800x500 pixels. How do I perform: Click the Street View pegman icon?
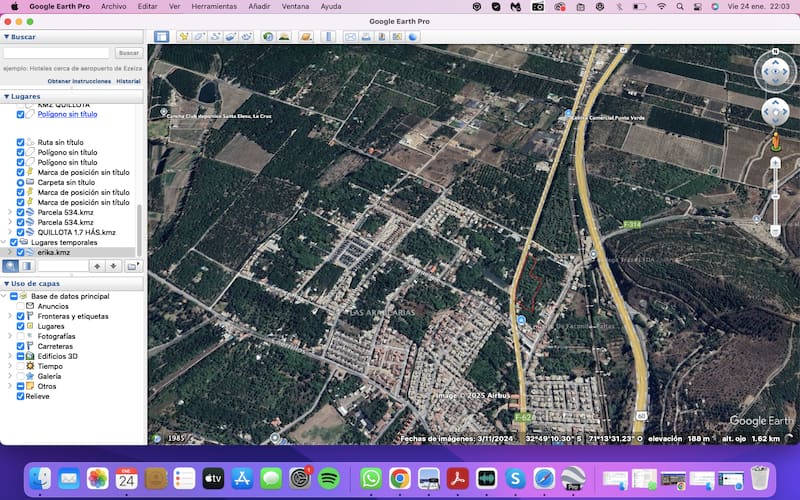pyautogui.click(x=776, y=142)
